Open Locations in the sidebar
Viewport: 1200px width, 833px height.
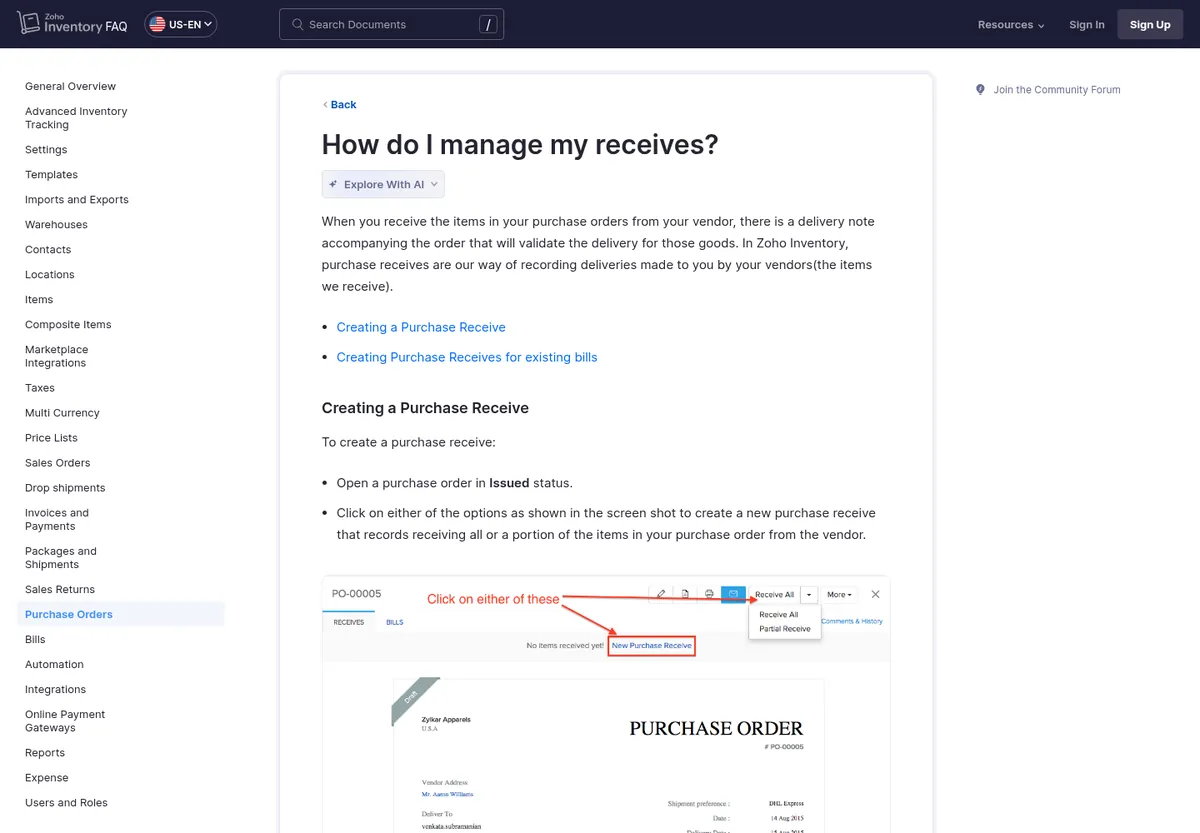50,275
